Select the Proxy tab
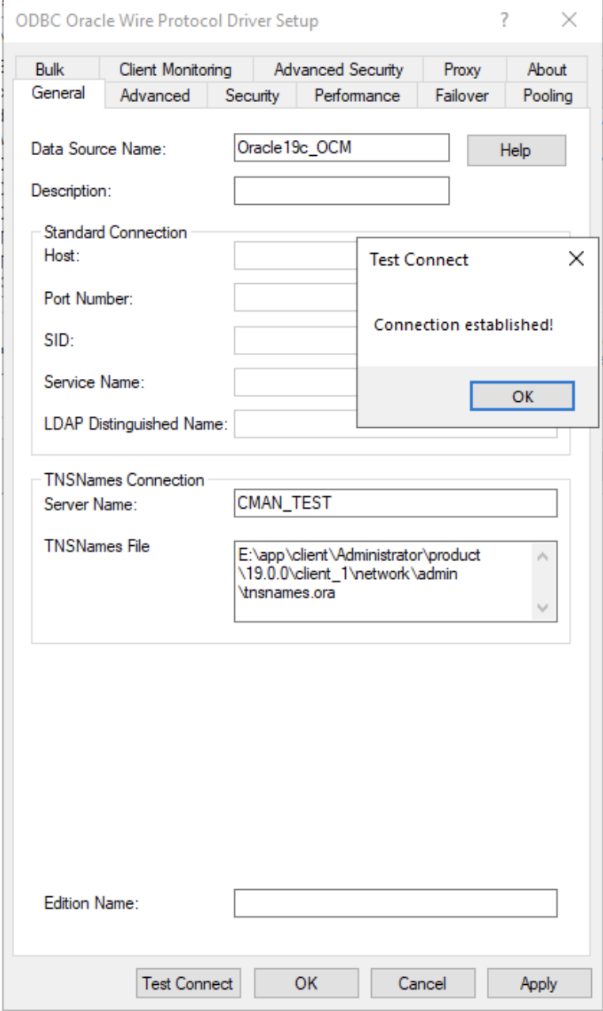This screenshot has width=603, height=1011. 462,69
